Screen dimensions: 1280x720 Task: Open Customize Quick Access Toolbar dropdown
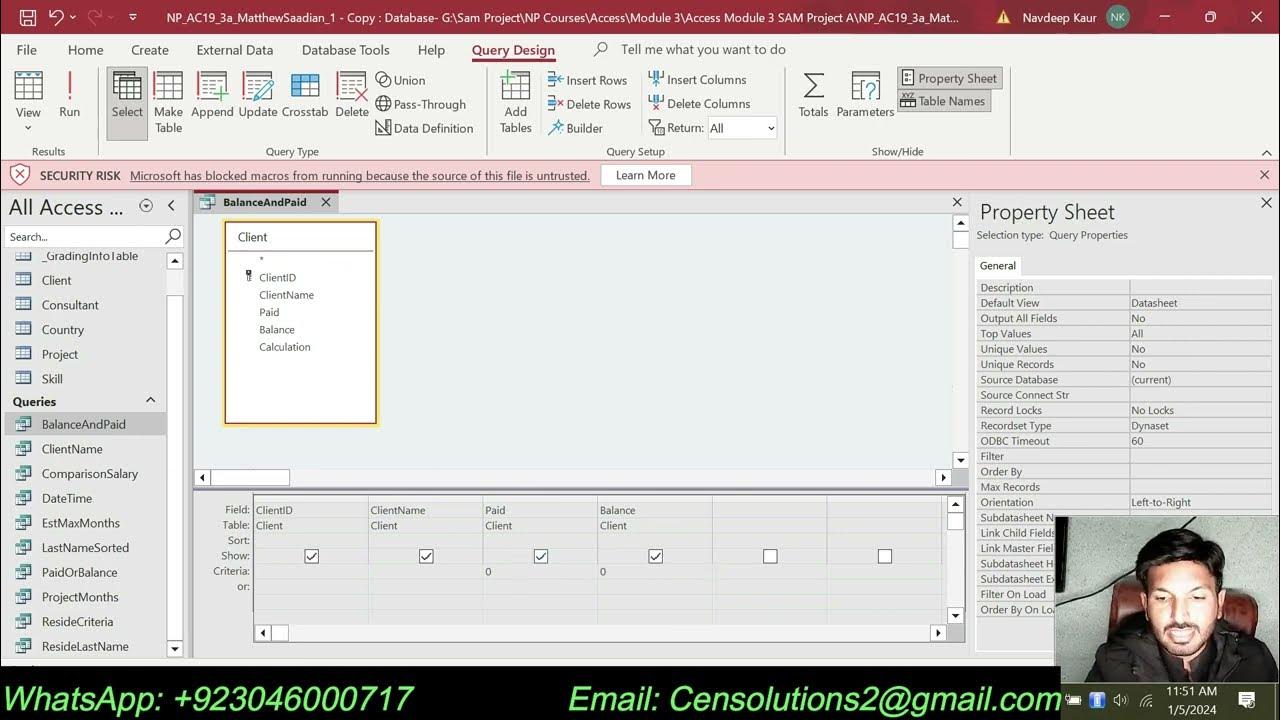133,17
